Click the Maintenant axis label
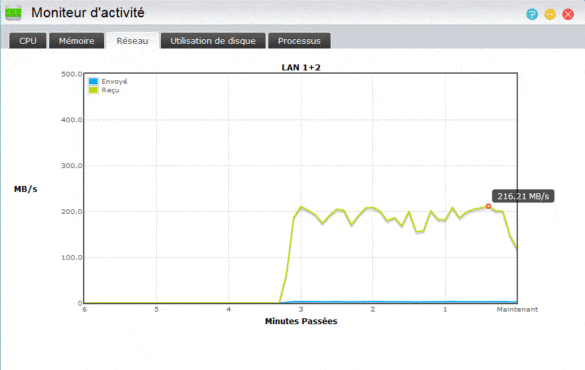585x370 pixels. point(517,309)
